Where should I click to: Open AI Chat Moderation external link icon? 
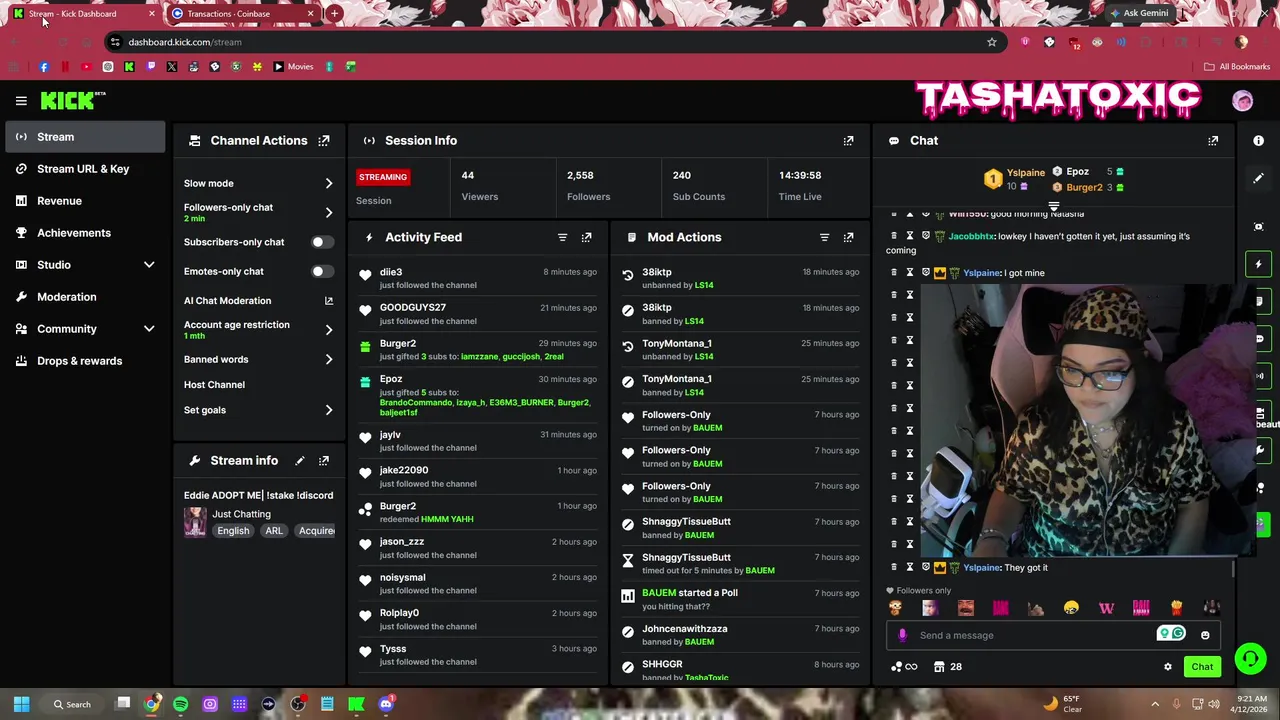pyautogui.click(x=328, y=301)
